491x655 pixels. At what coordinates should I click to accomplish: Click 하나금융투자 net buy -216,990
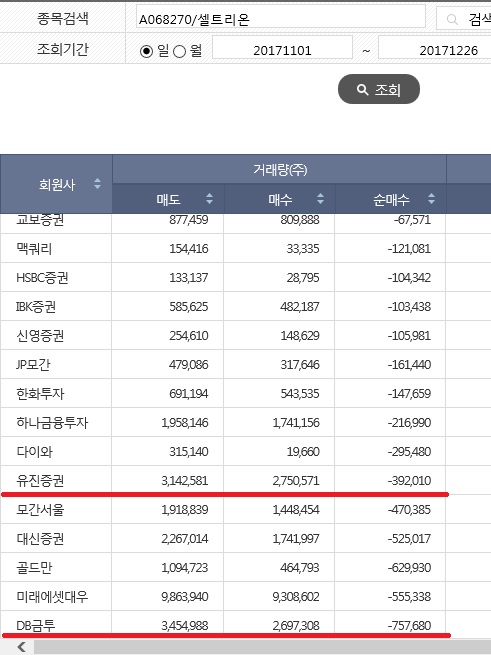pyautogui.click(x=409, y=423)
